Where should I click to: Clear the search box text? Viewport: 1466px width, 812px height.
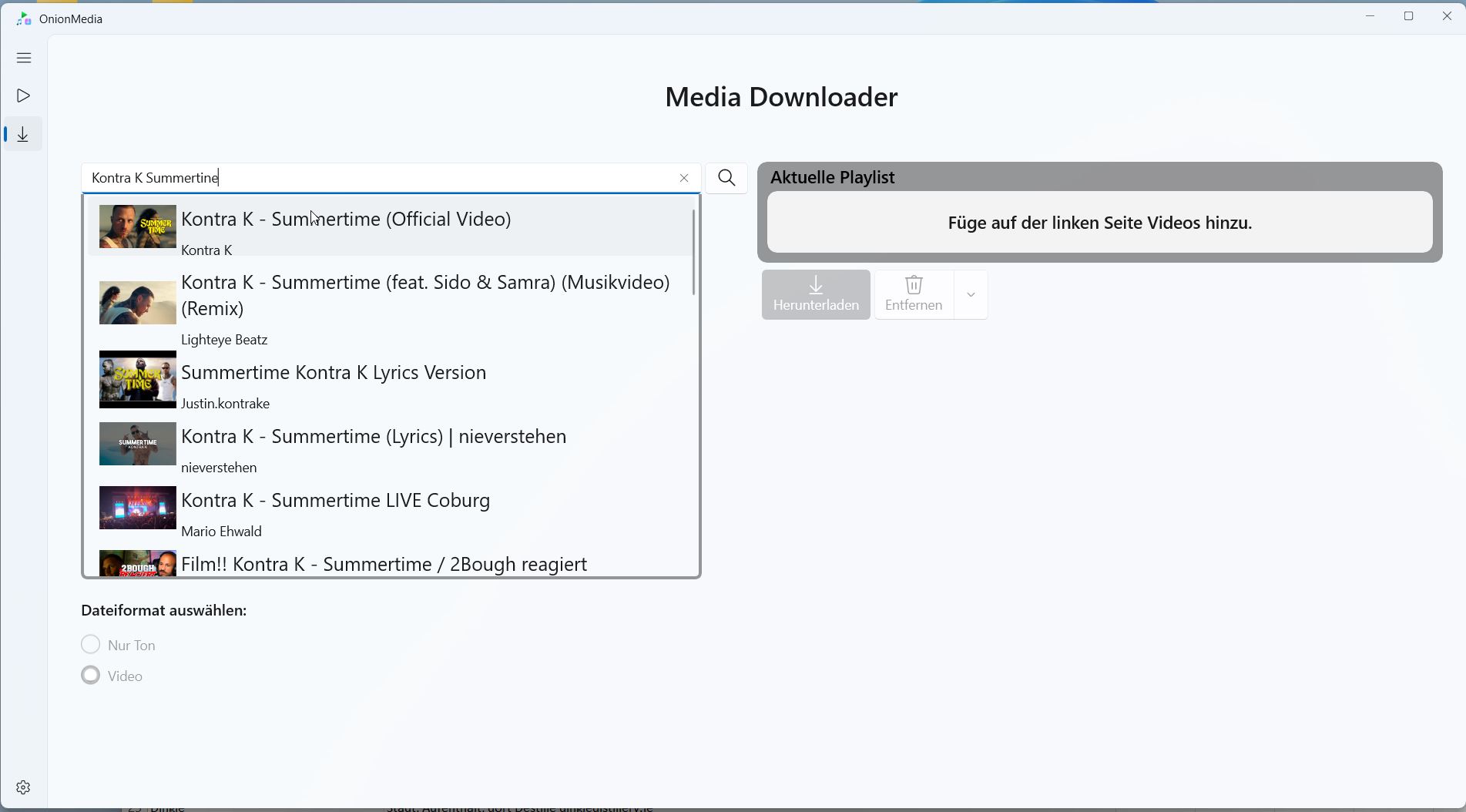(684, 178)
